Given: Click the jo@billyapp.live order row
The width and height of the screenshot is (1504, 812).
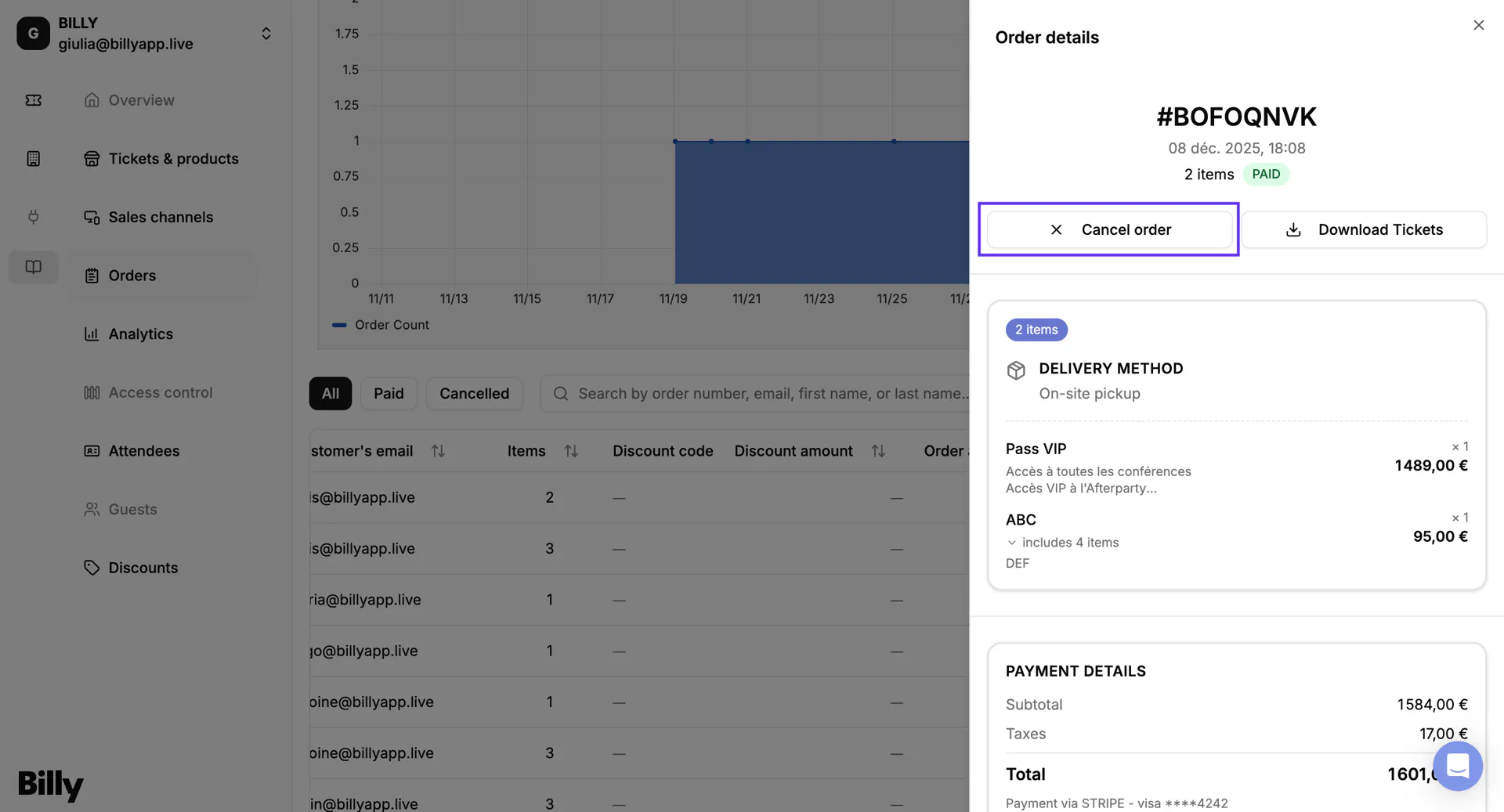Looking at the screenshot, I should coord(639,651).
